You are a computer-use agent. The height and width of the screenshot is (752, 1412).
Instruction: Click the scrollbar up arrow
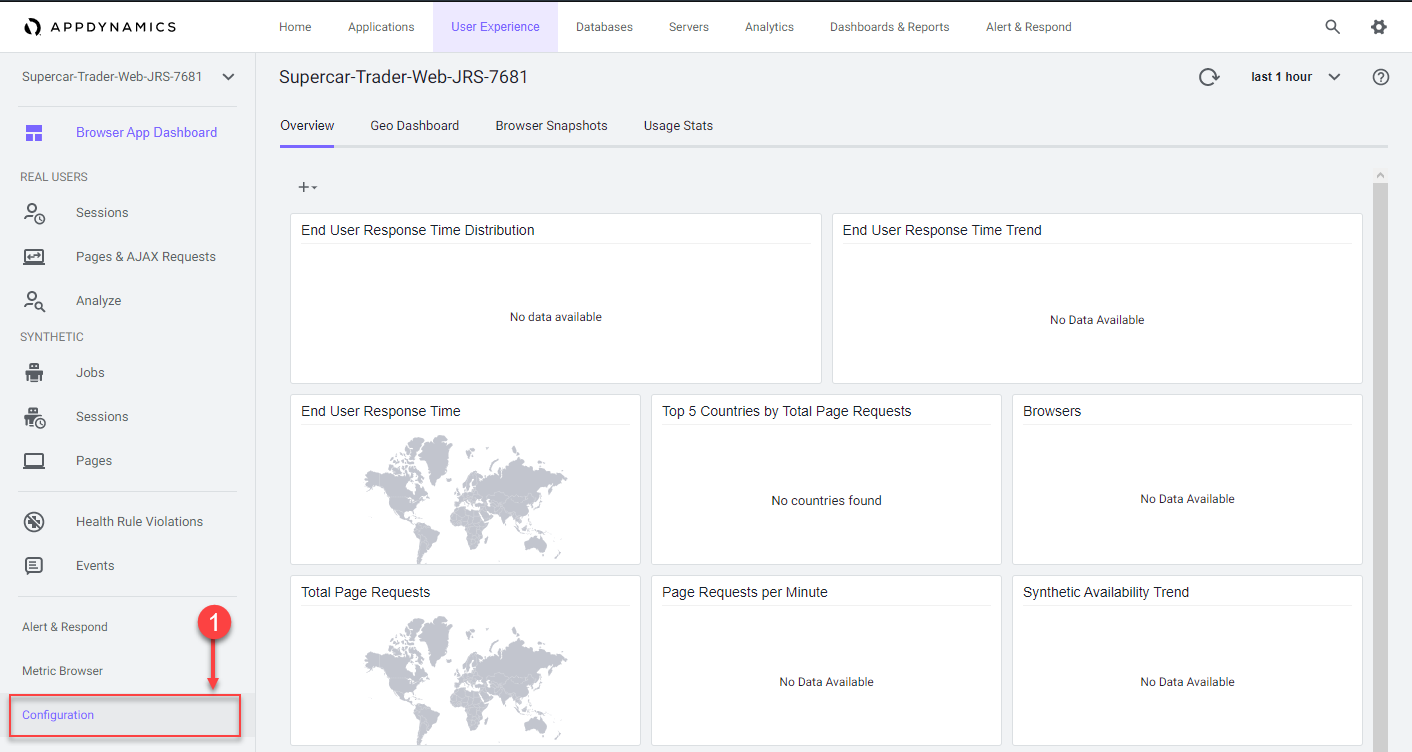tap(1381, 176)
